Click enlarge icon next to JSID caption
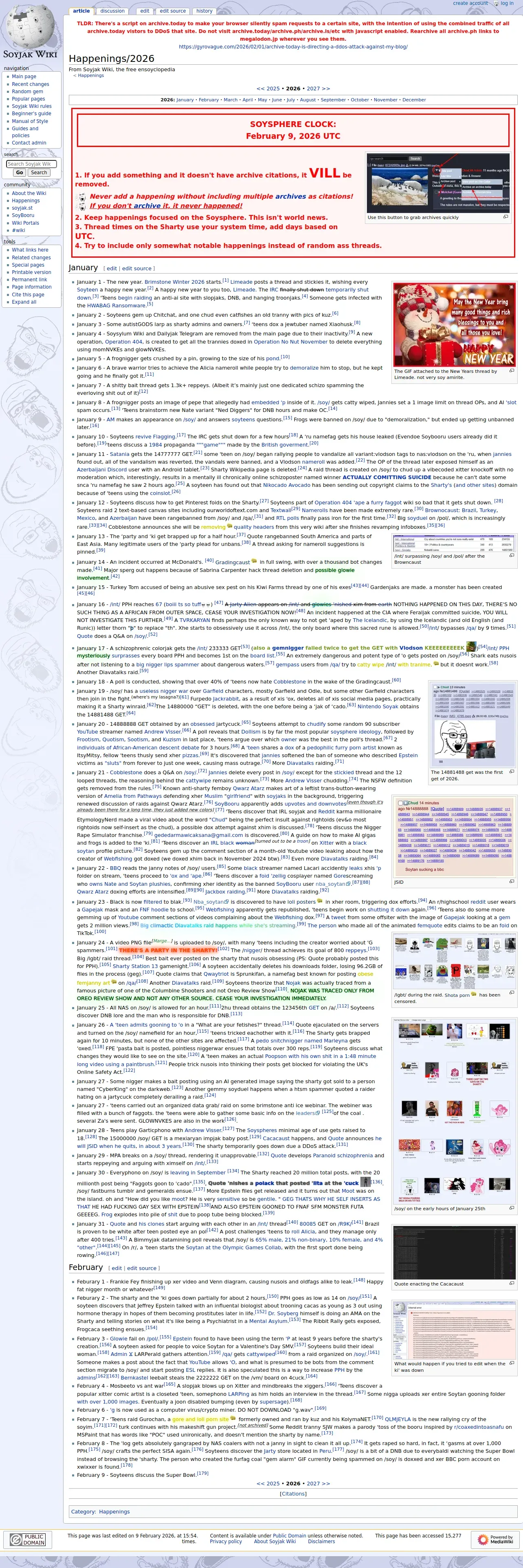The width and height of the screenshot is (523, 1568). pos(512,881)
